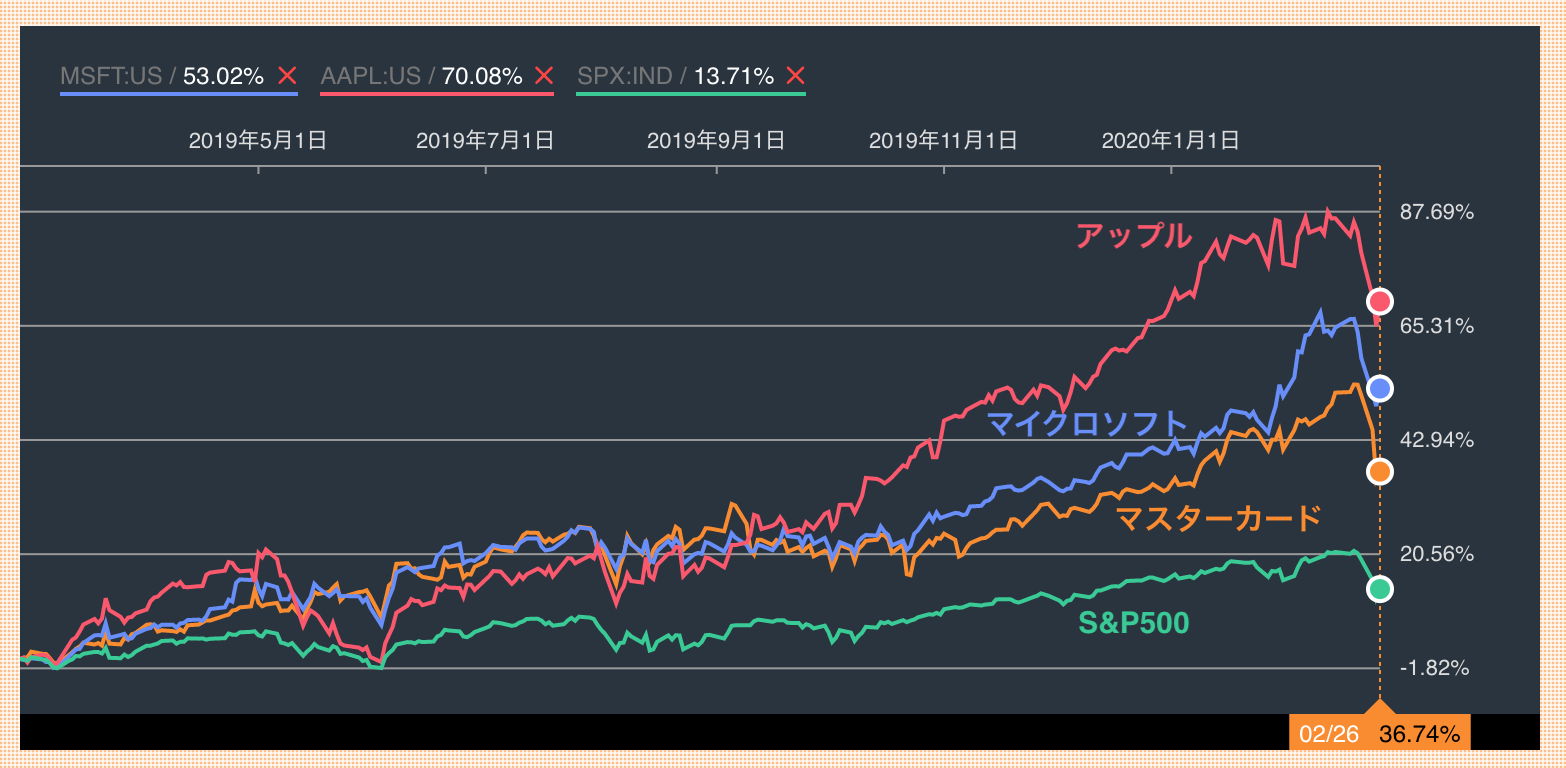Click the orange Mastercard data point marker
This screenshot has height=768, width=1566.
[x=1380, y=471]
